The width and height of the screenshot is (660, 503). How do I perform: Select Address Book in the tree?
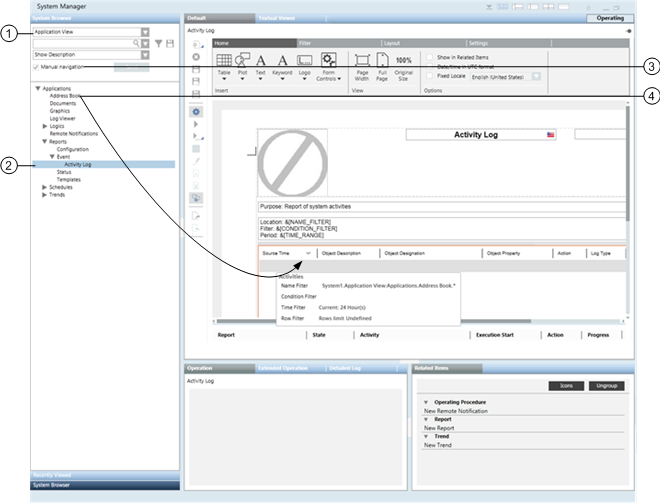(65, 96)
